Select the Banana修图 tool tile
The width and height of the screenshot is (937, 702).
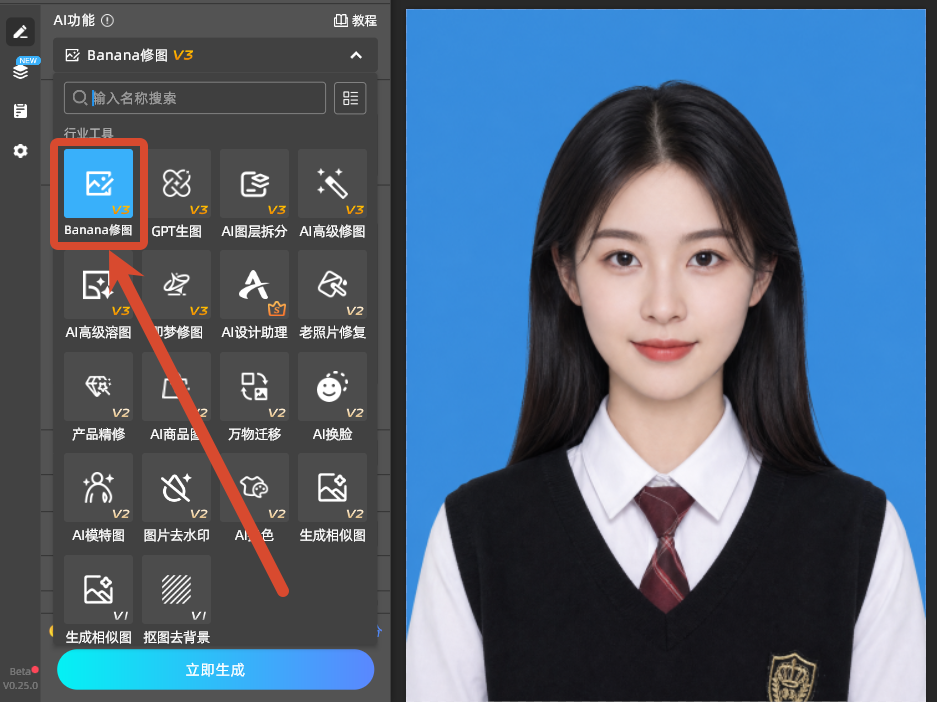point(99,183)
